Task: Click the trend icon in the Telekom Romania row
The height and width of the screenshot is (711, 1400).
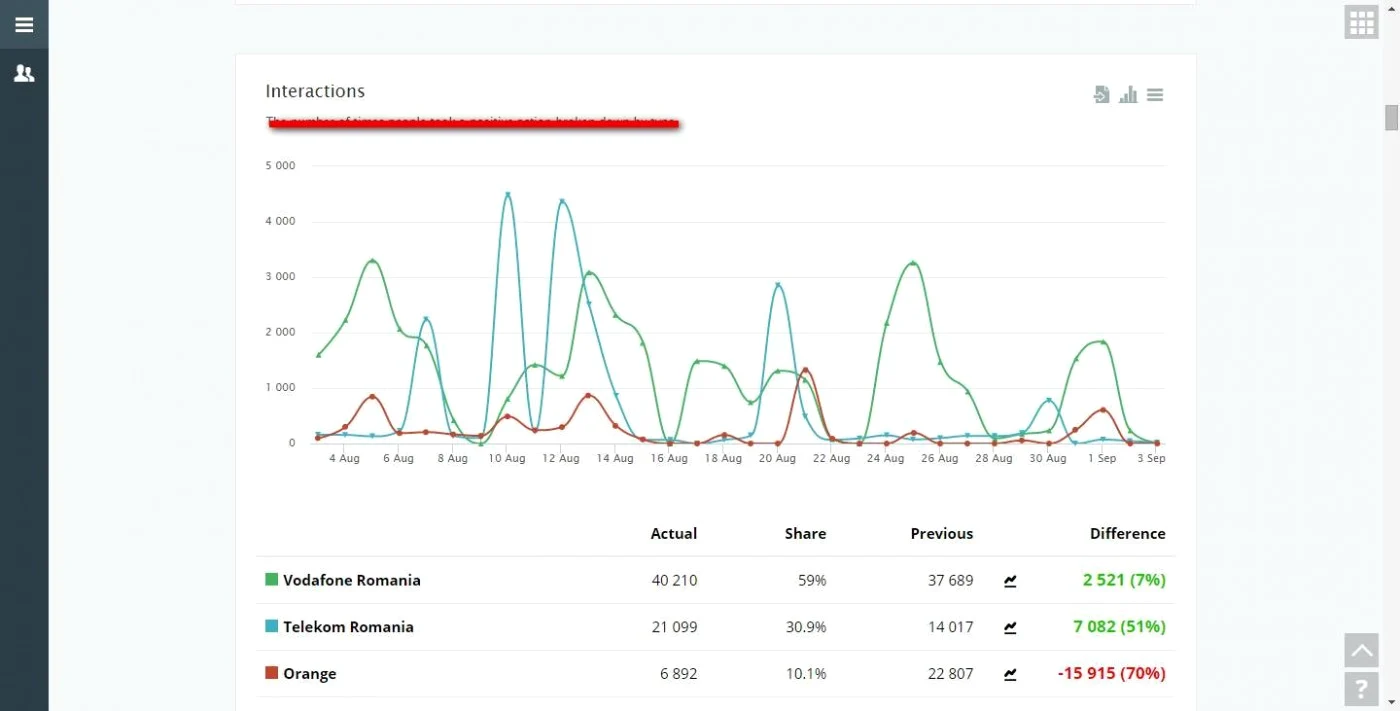Action: 1010,628
